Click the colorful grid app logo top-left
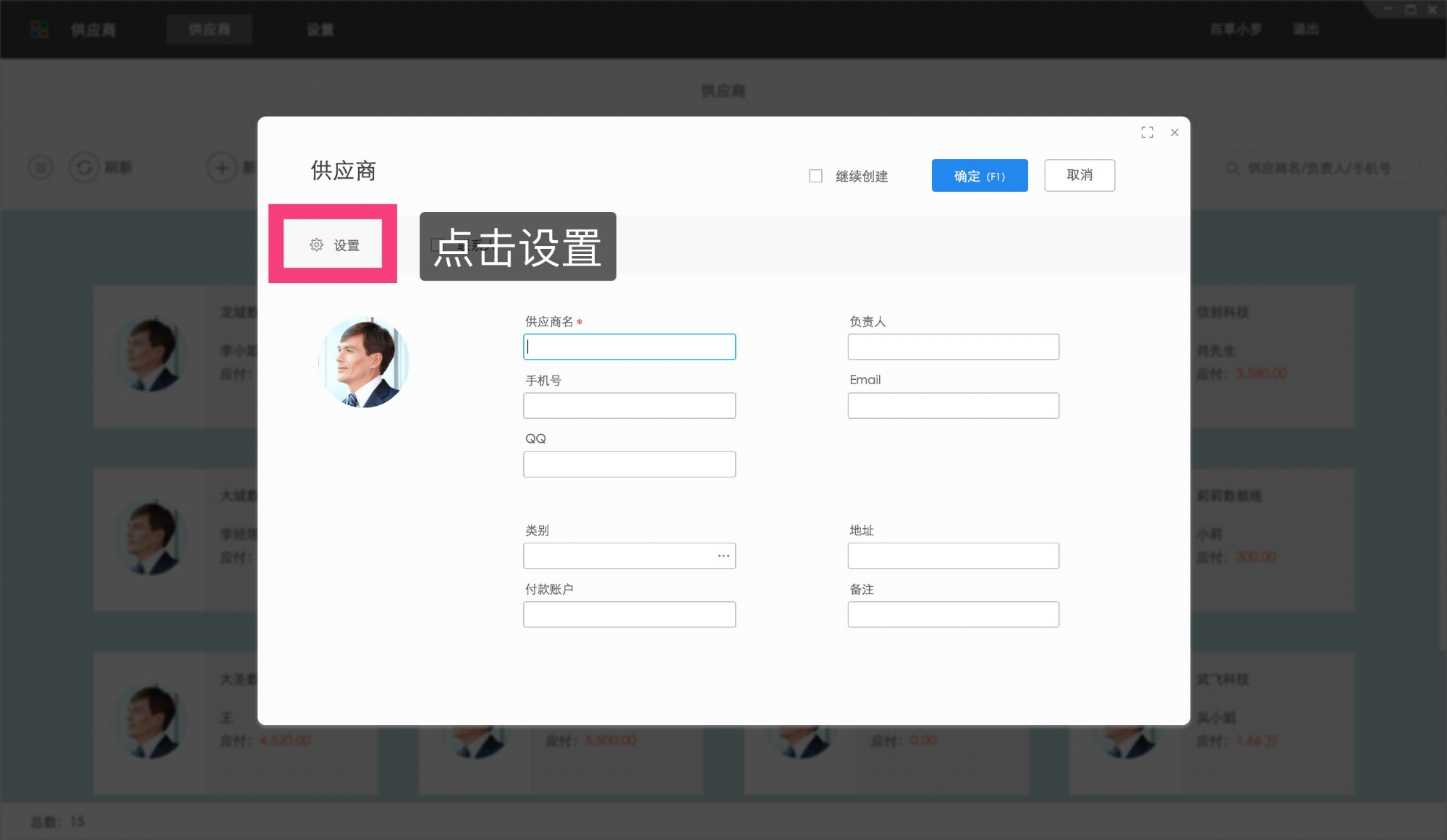Image resolution: width=1447 pixels, height=840 pixels. tap(38, 29)
